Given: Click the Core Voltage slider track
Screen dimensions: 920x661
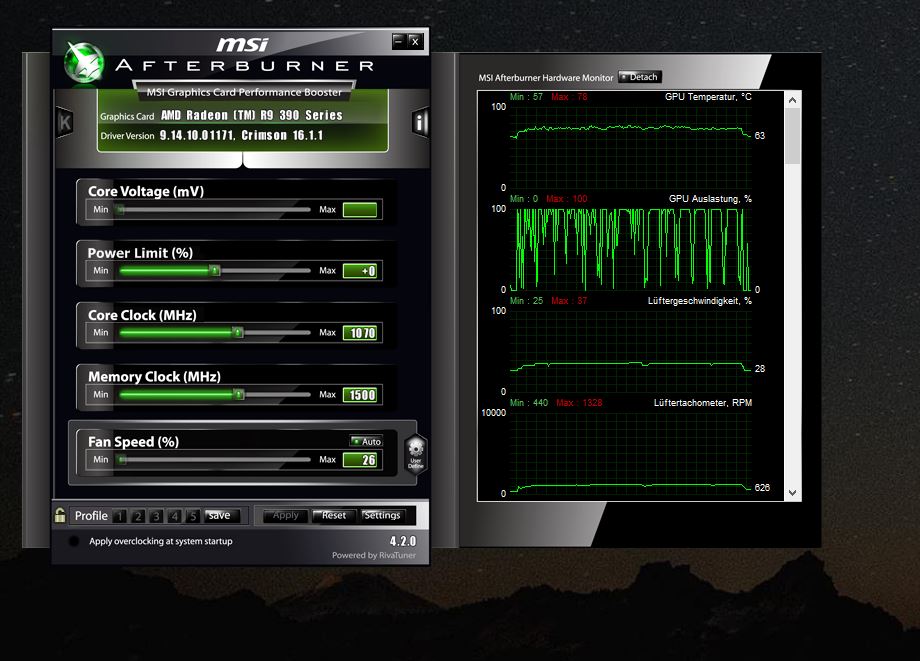Looking at the screenshot, I should tap(215, 209).
